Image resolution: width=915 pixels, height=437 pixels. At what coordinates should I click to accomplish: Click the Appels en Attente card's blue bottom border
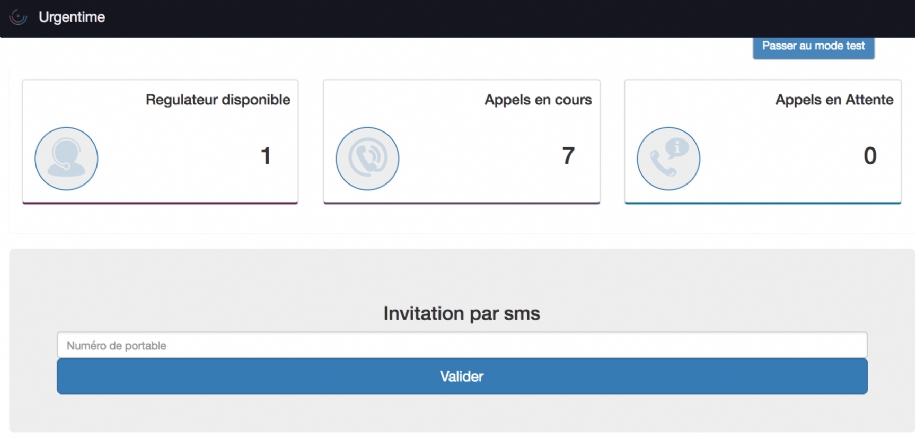tap(762, 203)
